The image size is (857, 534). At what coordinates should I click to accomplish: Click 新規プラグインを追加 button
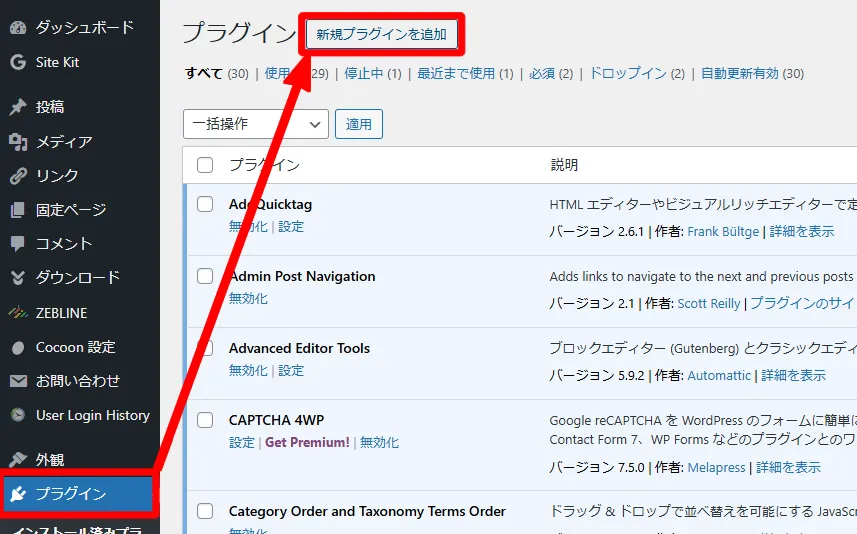click(381, 34)
